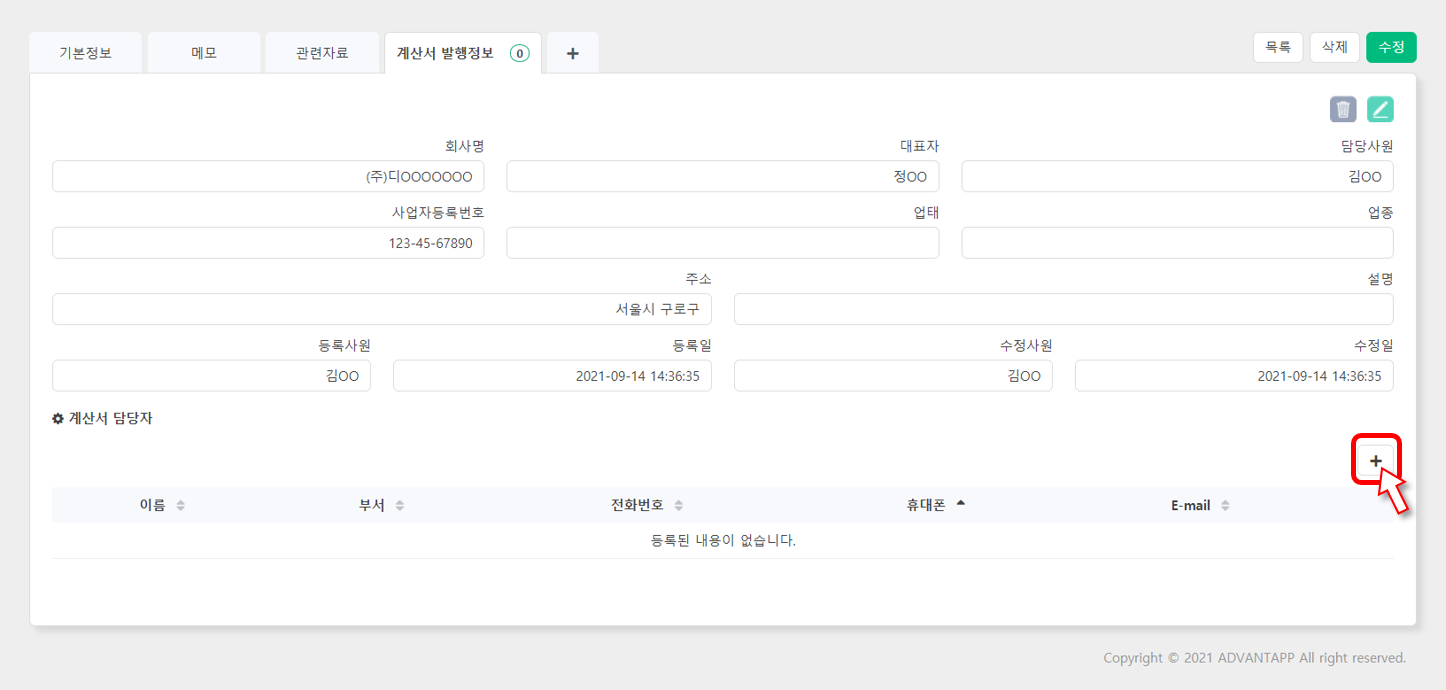1446x690 pixels.
Task: Focus the 대표자 input field
Action: [x=723, y=176]
